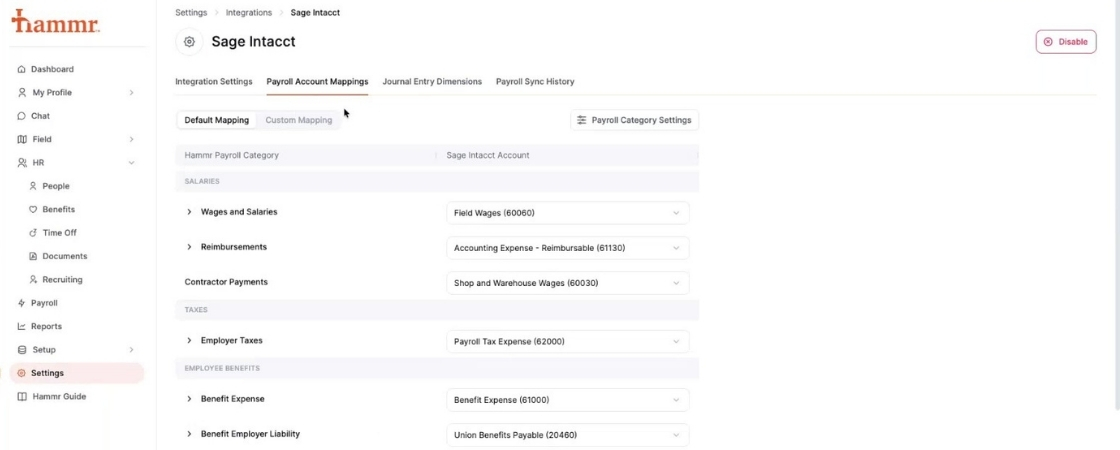
Task: Click the Chat bubble icon
Action: (21, 116)
